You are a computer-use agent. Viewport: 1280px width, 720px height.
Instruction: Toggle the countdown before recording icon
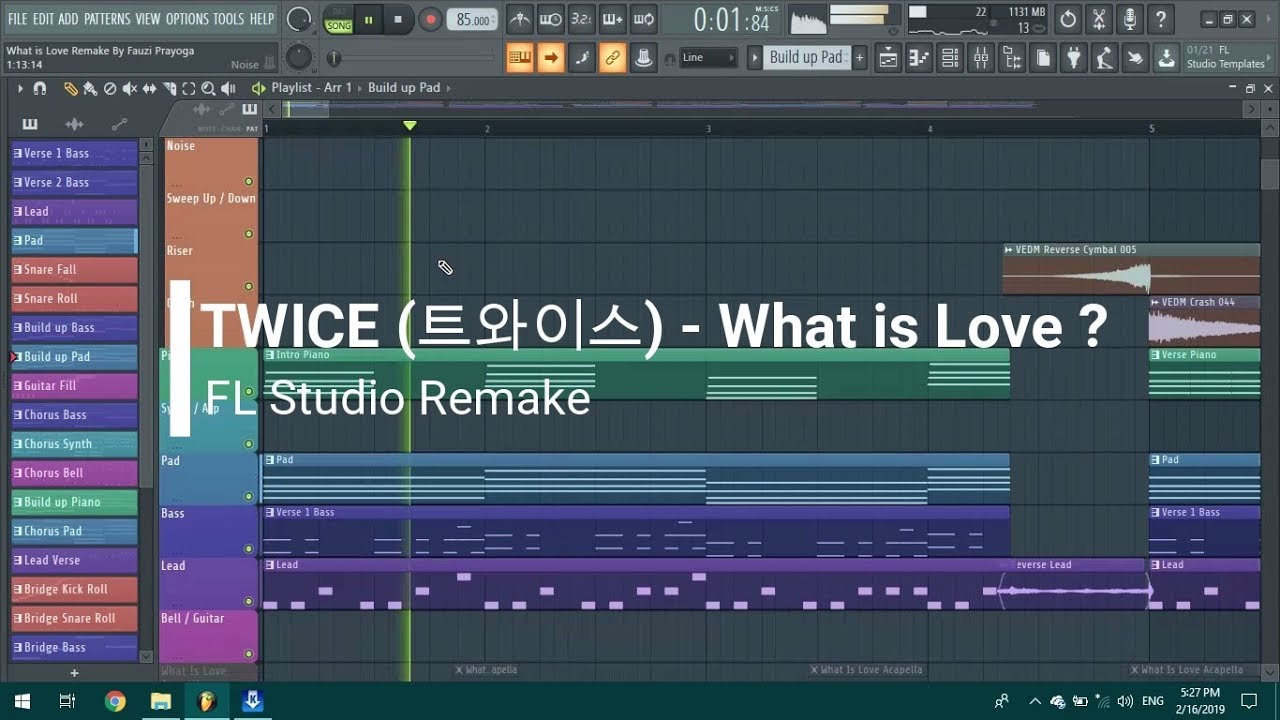click(x=581, y=19)
